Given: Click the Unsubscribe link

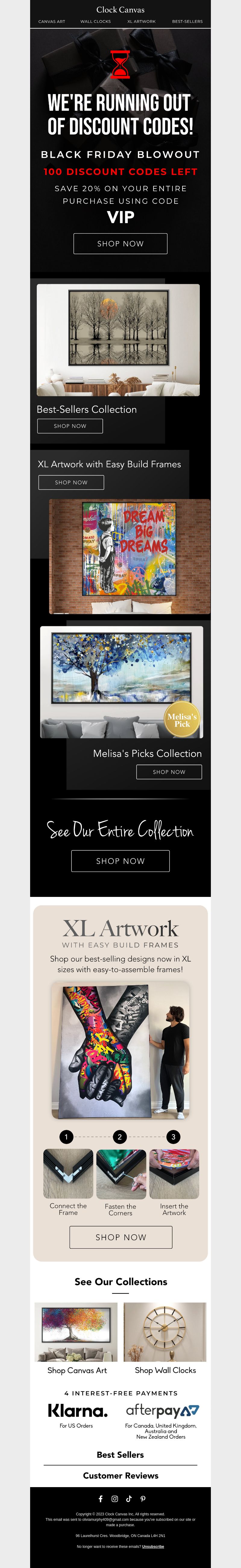Looking at the screenshot, I should coord(153,1546).
